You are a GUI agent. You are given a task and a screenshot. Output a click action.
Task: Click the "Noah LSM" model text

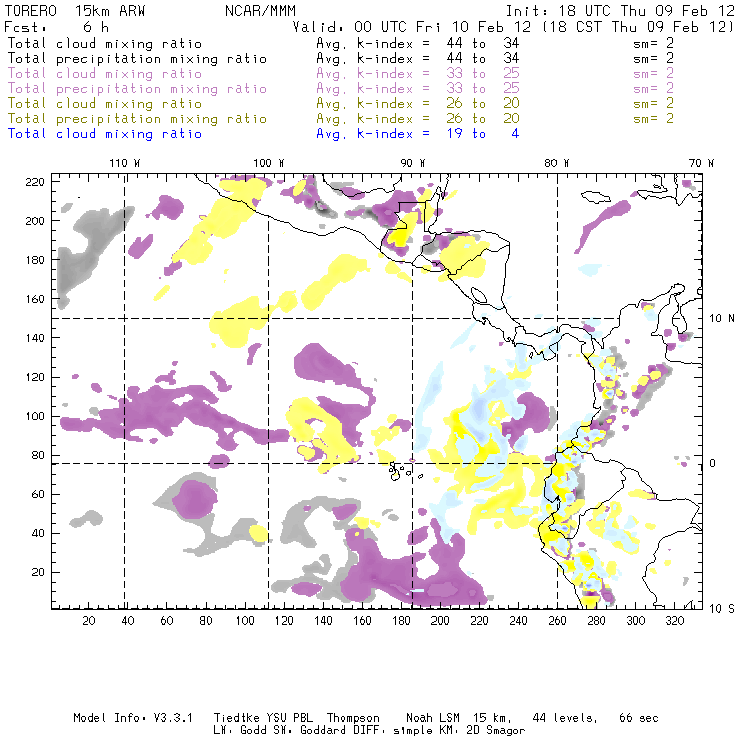coord(433,718)
